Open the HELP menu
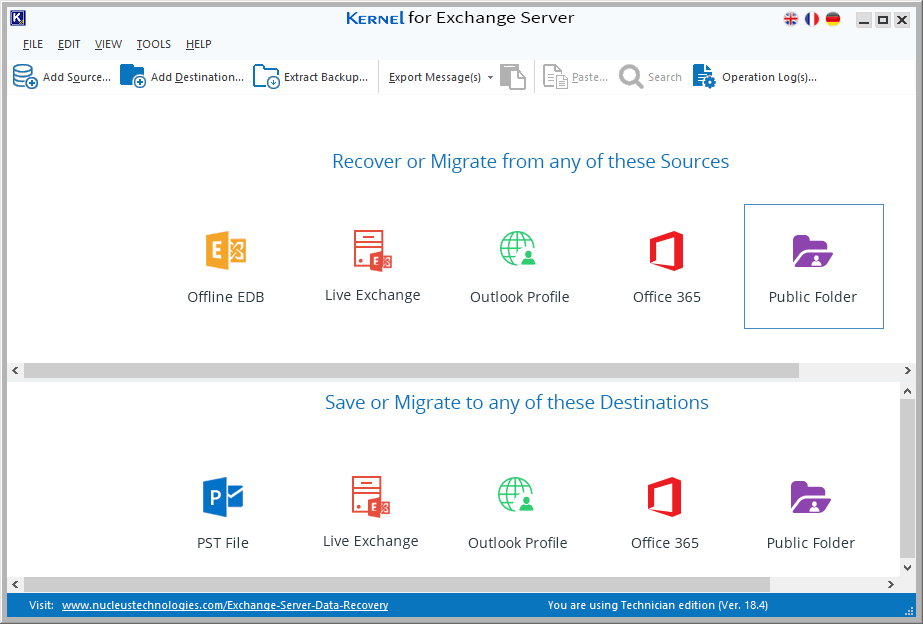Viewport: 923px width, 624px height. (x=199, y=44)
